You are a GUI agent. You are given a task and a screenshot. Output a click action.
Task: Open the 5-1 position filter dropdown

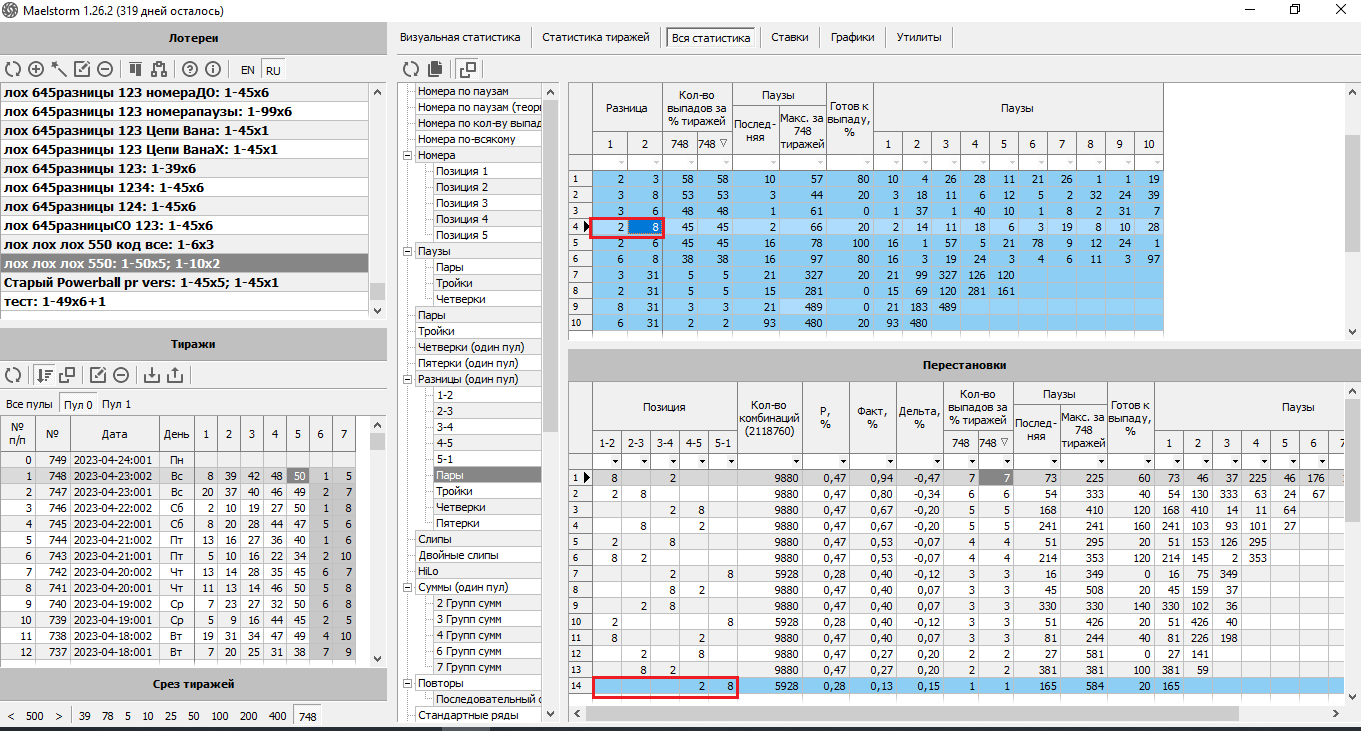tap(730, 461)
